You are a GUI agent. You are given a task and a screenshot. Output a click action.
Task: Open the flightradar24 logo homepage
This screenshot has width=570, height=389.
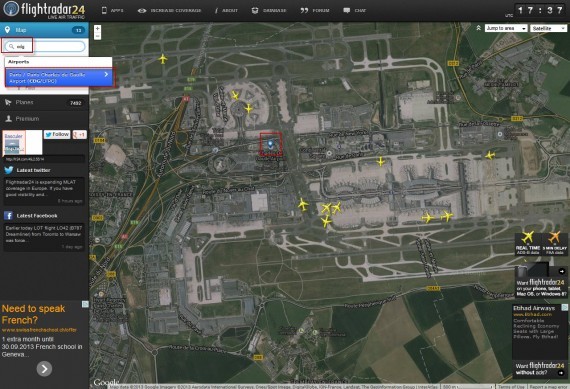point(44,10)
